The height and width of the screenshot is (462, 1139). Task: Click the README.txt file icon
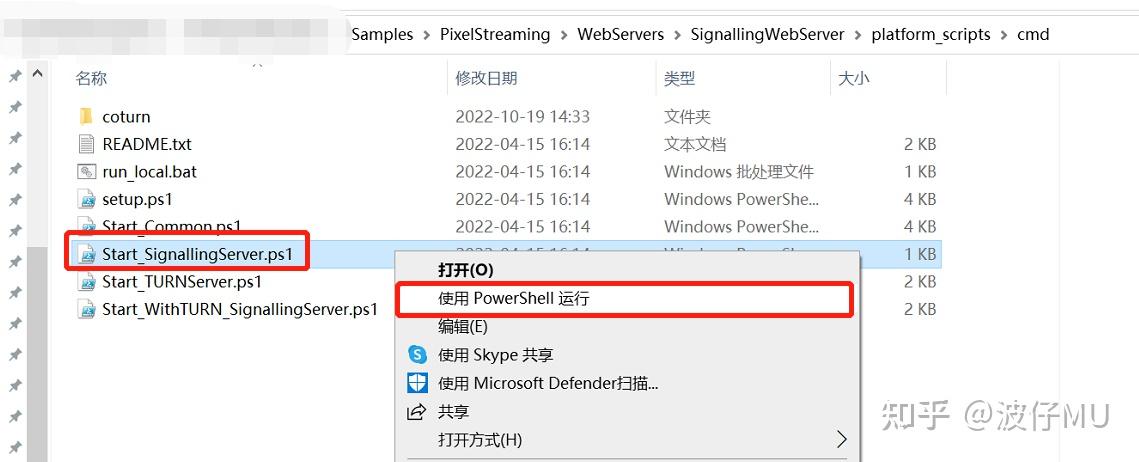(86, 144)
